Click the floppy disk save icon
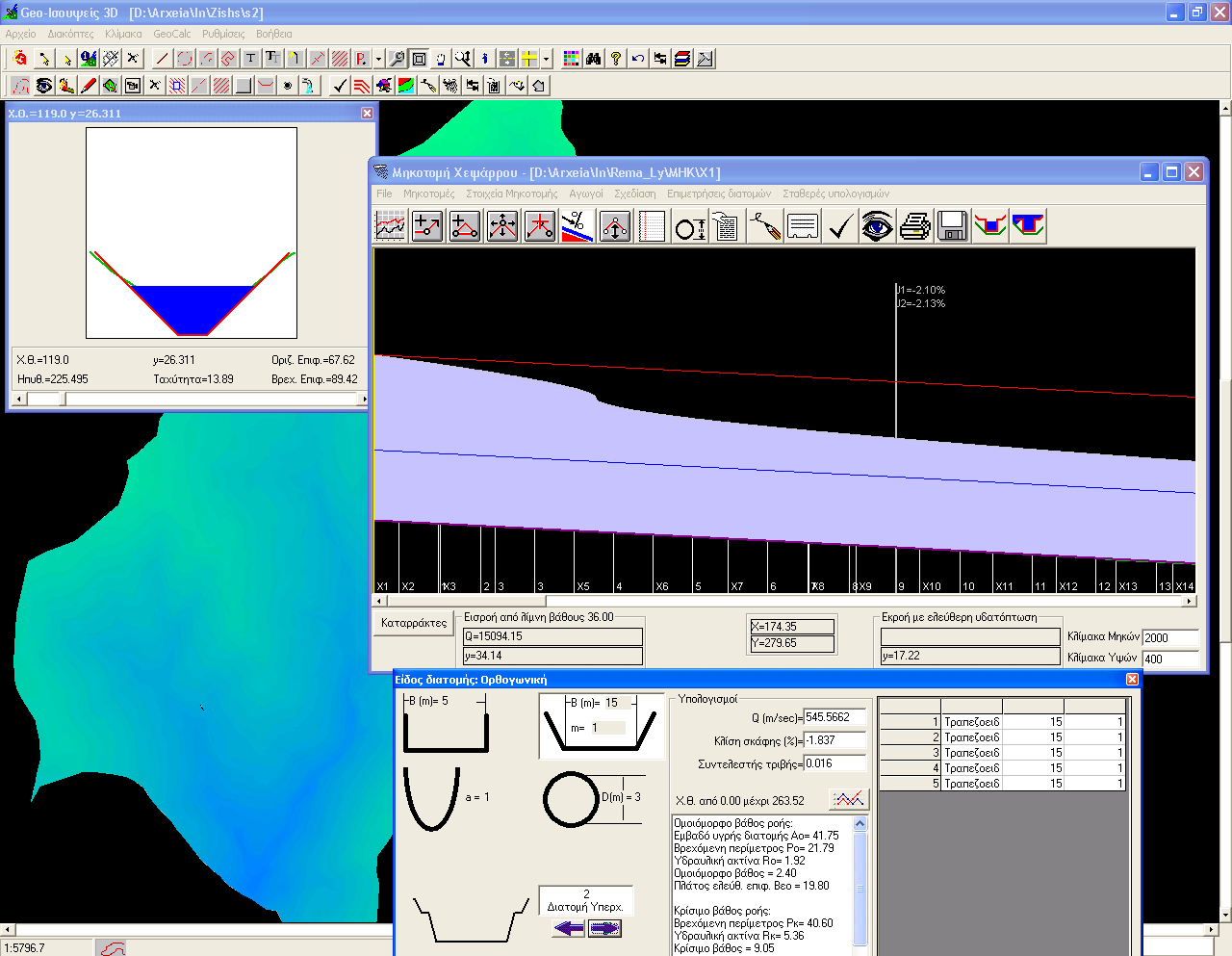This screenshot has width=1232, height=956. coord(952,227)
